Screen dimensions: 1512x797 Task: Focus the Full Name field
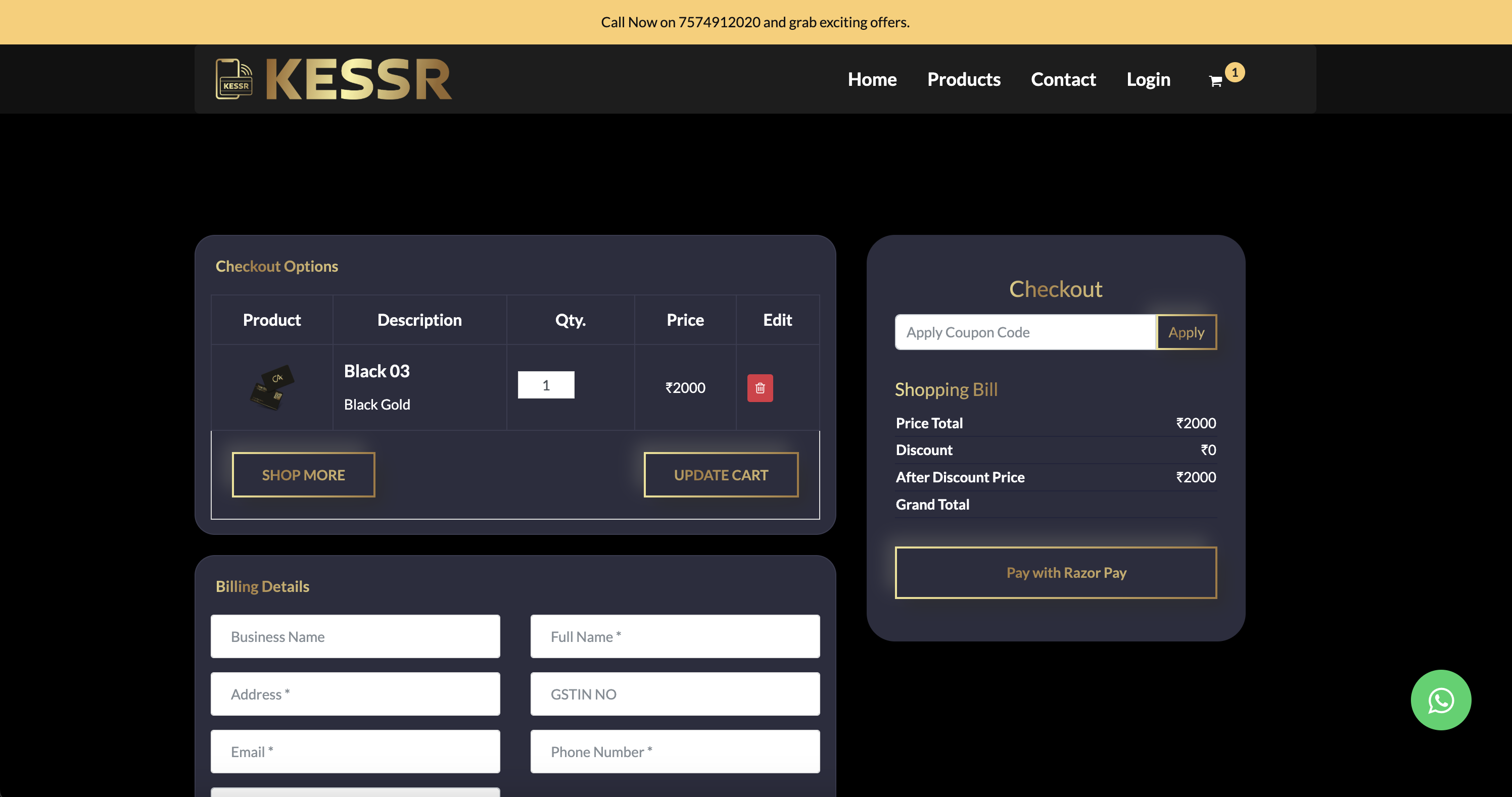coord(675,636)
